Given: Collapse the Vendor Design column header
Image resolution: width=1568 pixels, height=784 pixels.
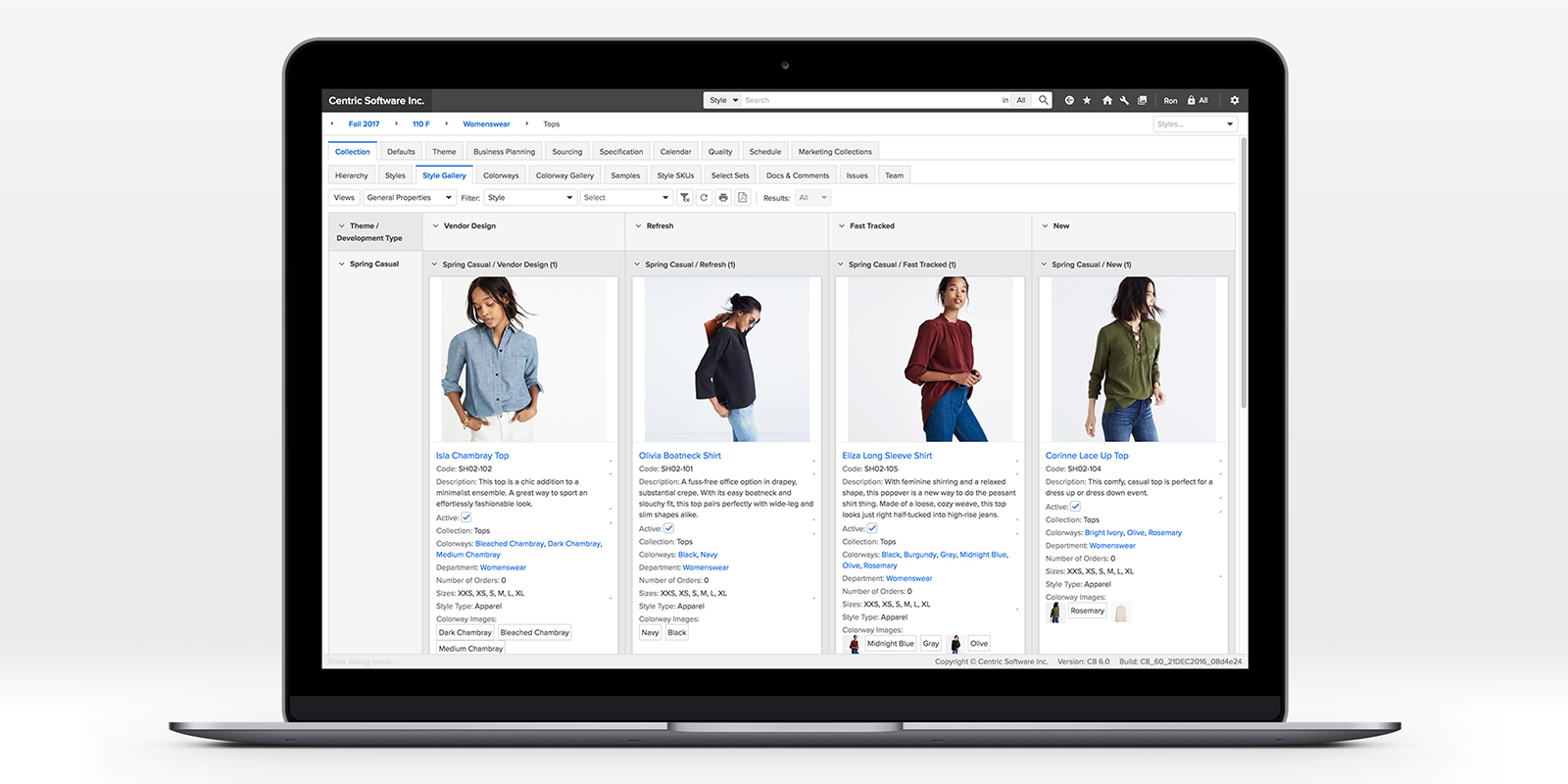Looking at the screenshot, I should pos(435,225).
